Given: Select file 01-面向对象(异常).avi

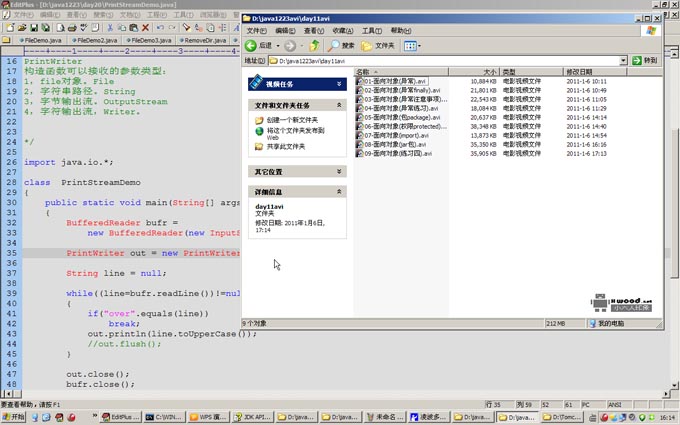Looking at the screenshot, I should (x=395, y=81).
